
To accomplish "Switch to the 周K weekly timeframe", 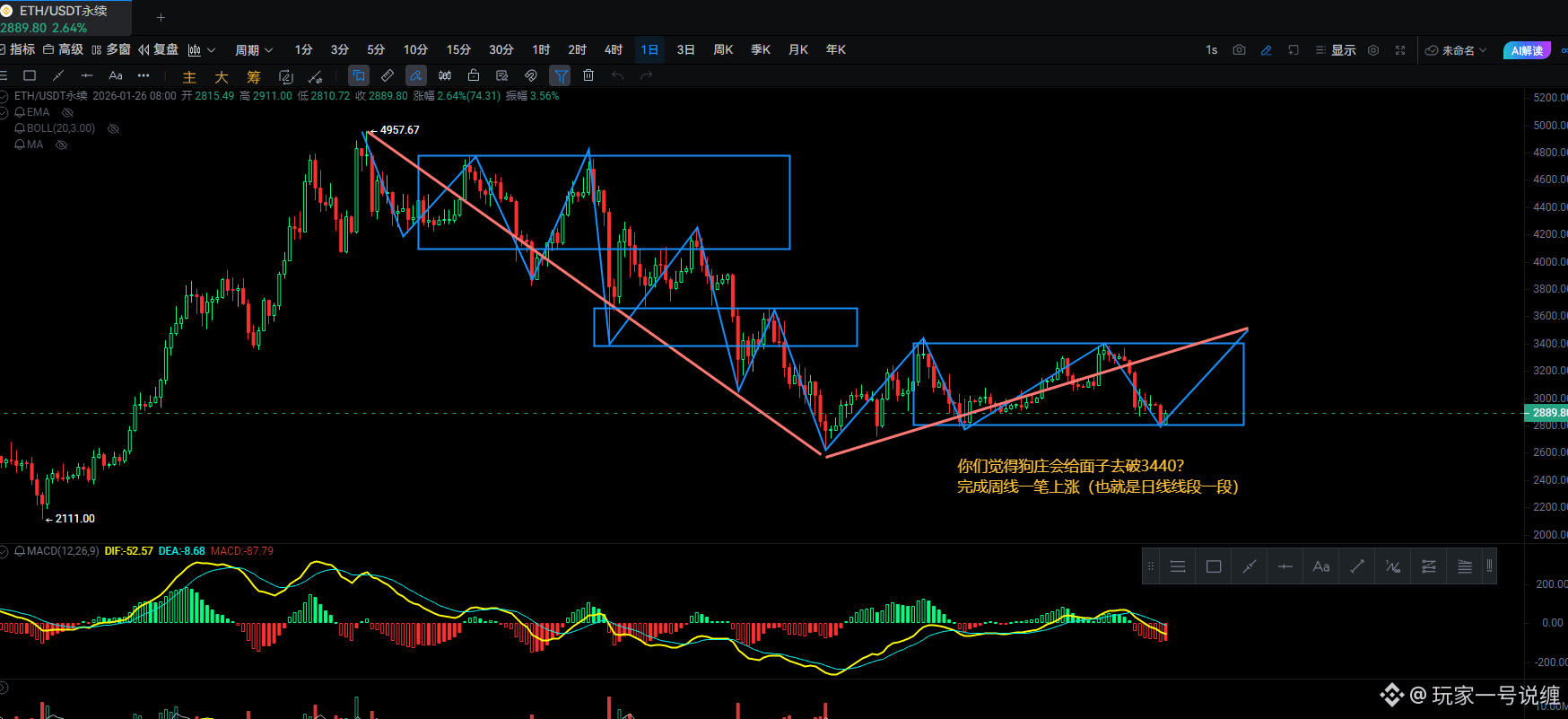I will (723, 50).
